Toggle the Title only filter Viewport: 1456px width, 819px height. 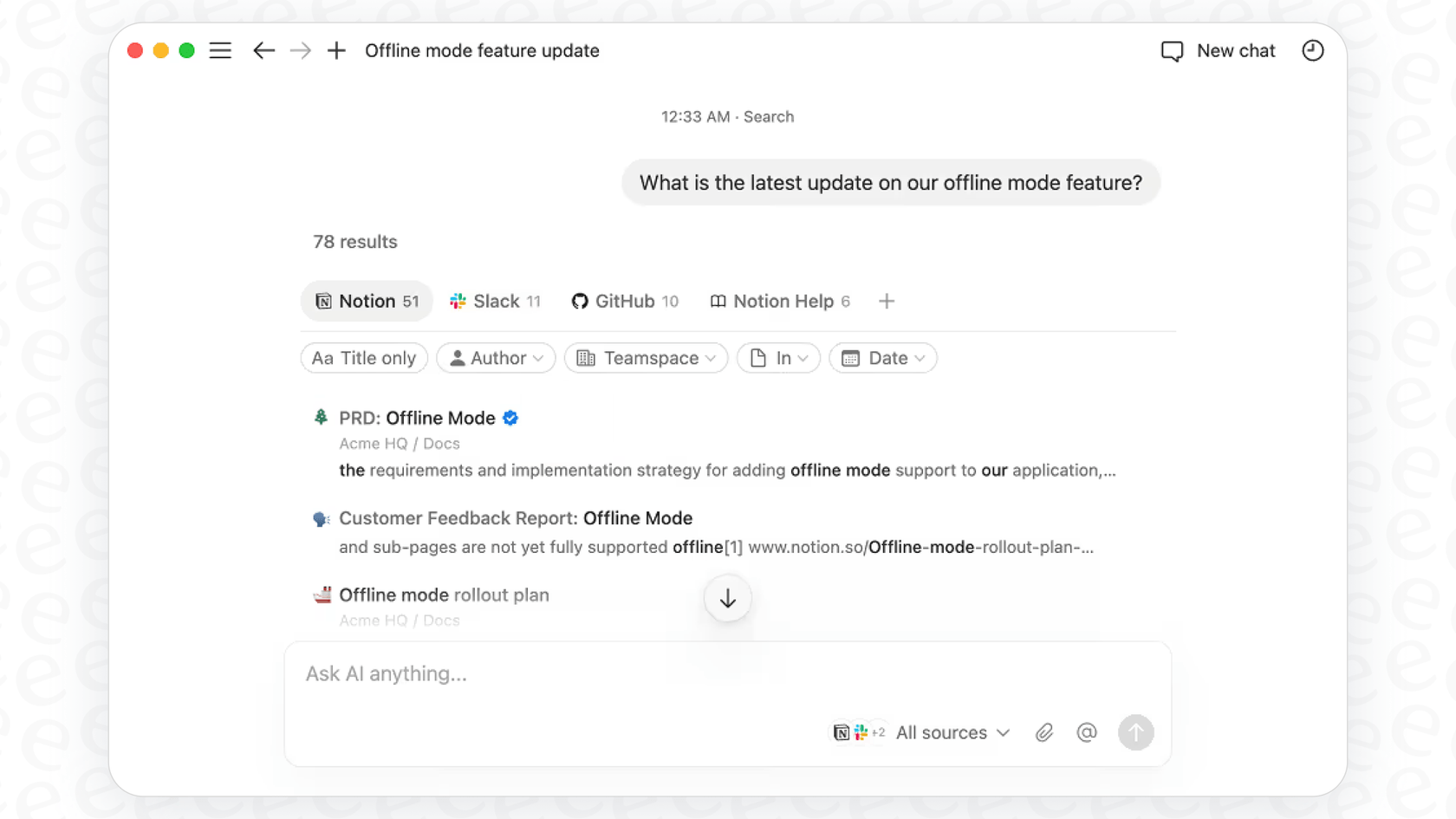coord(363,358)
